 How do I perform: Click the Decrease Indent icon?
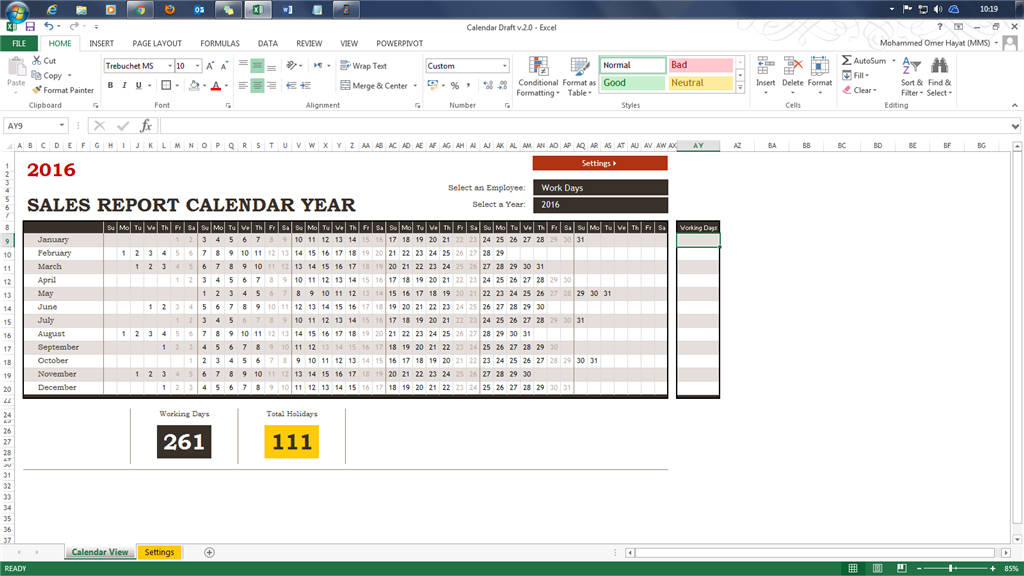[x=291, y=86]
